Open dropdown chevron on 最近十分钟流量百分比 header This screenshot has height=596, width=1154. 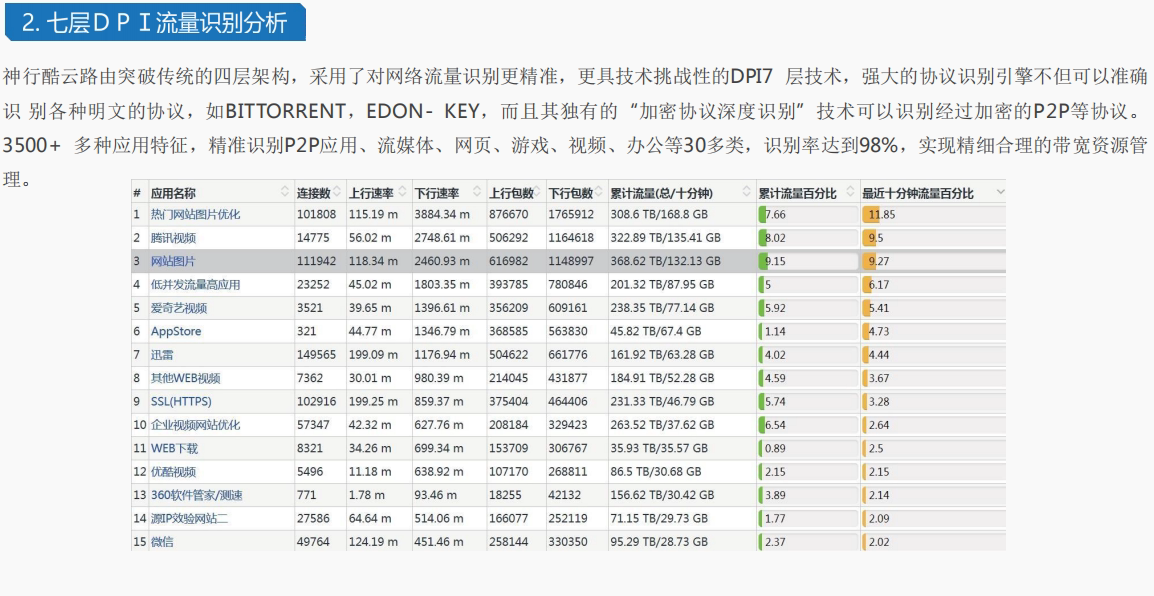point(999,192)
